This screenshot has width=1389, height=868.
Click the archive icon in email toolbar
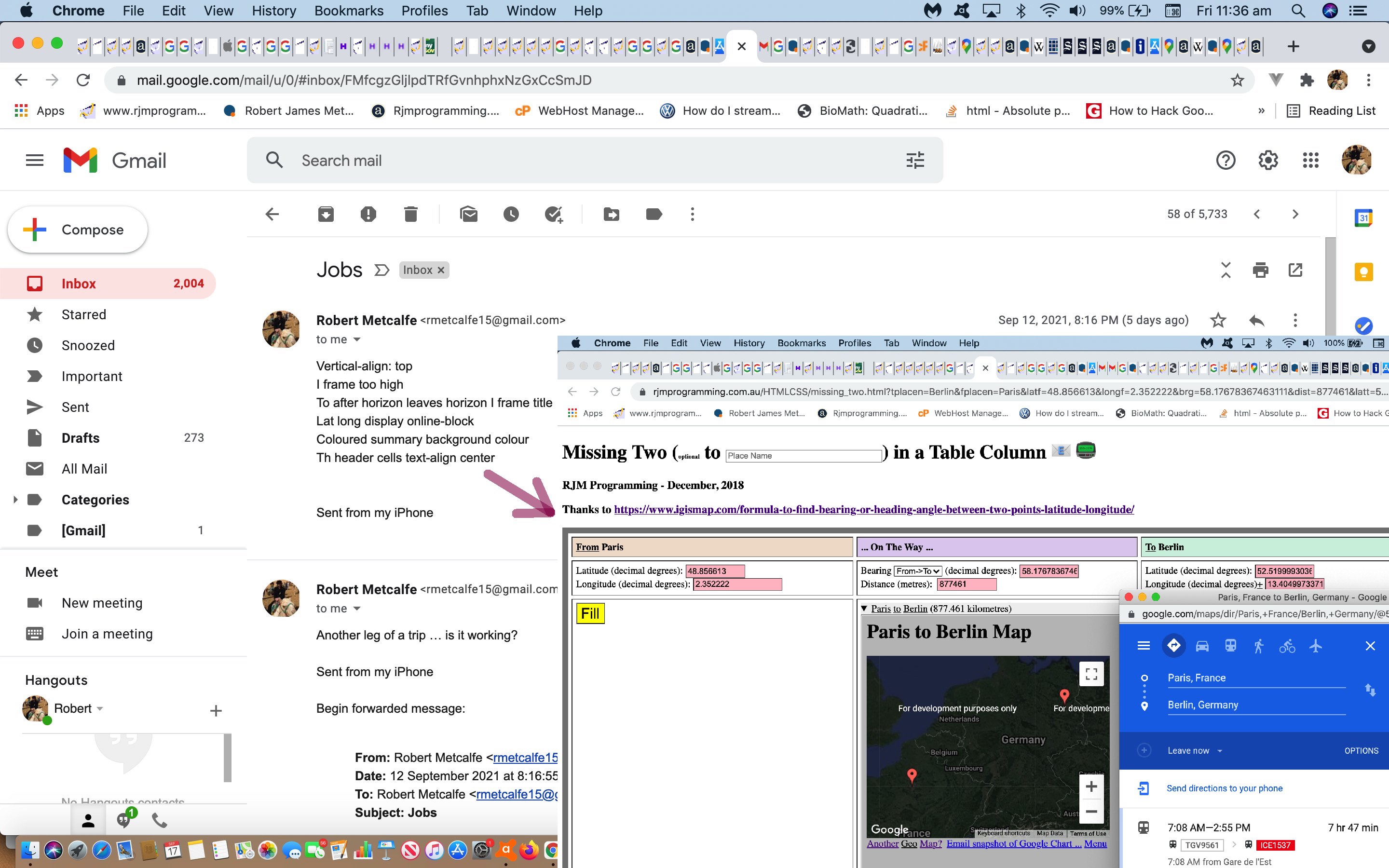tap(325, 214)
